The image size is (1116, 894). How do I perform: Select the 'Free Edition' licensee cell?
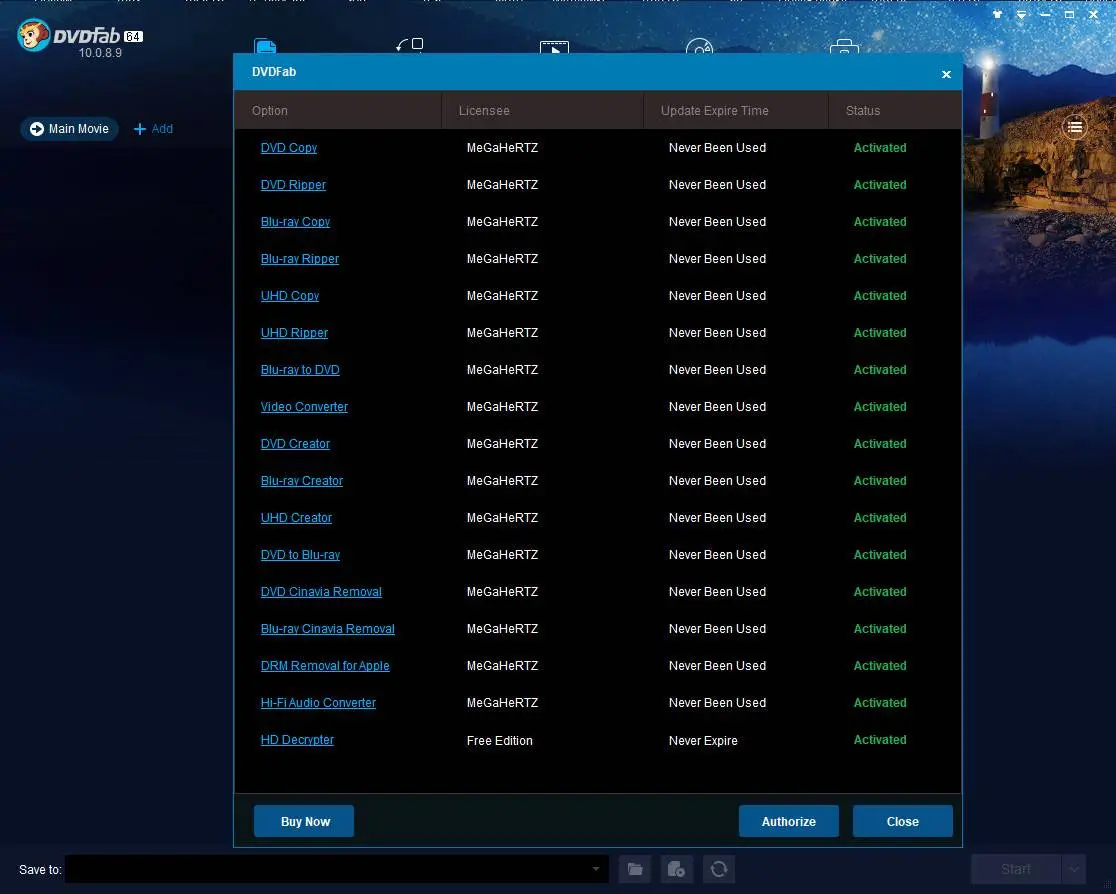(x=500, y=741)
